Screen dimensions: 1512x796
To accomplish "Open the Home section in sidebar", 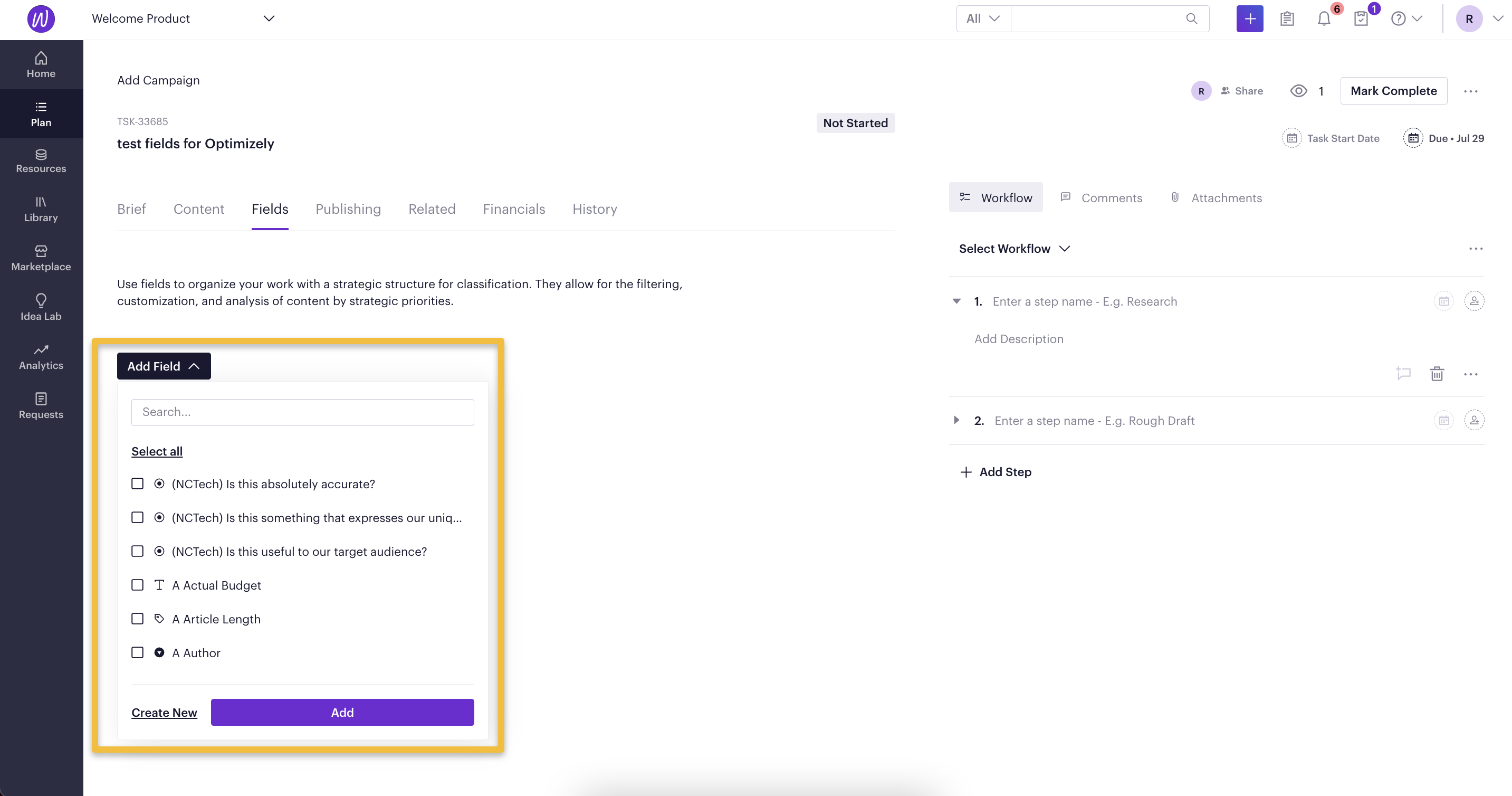I will (x=41, y=64).
